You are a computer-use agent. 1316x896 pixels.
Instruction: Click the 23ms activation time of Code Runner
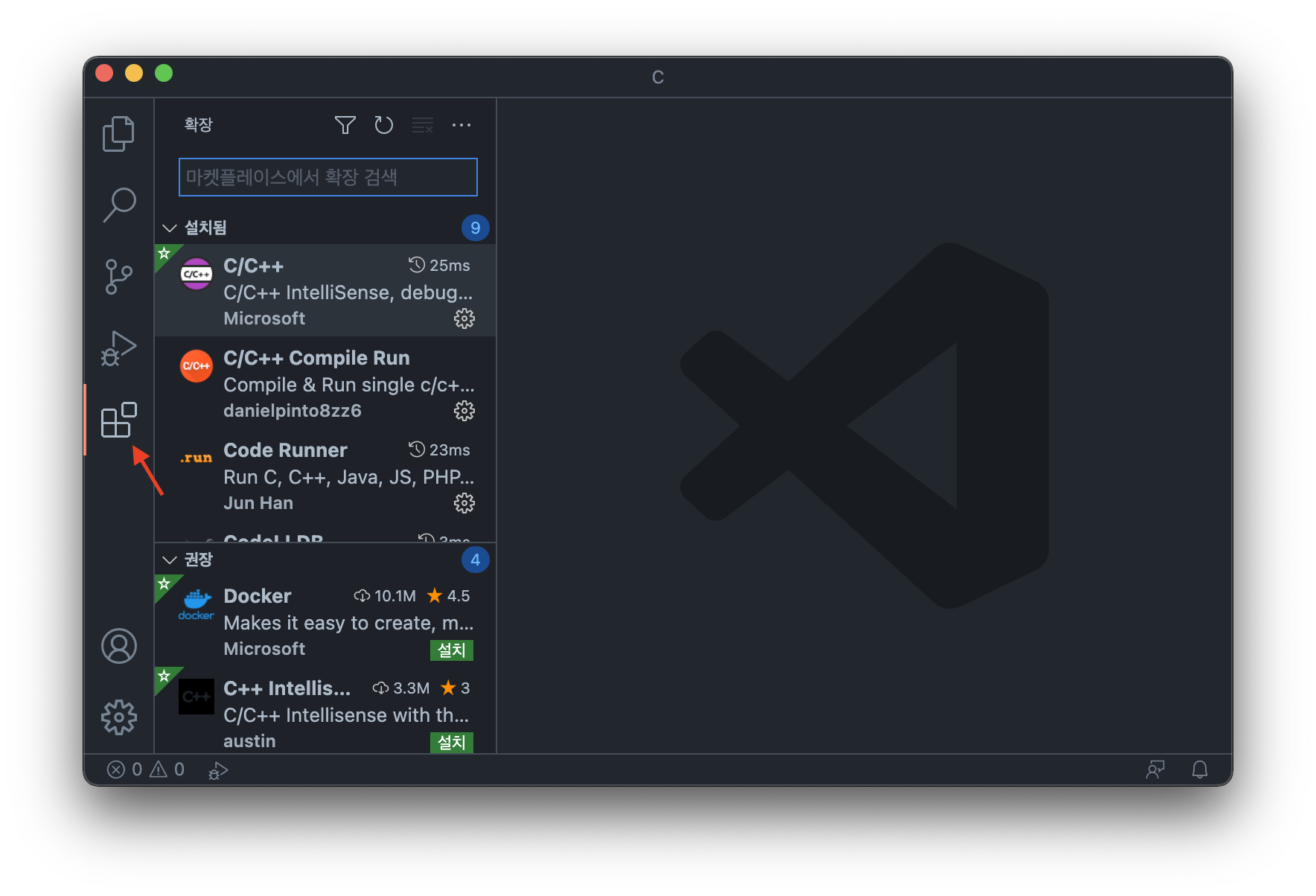439,449
